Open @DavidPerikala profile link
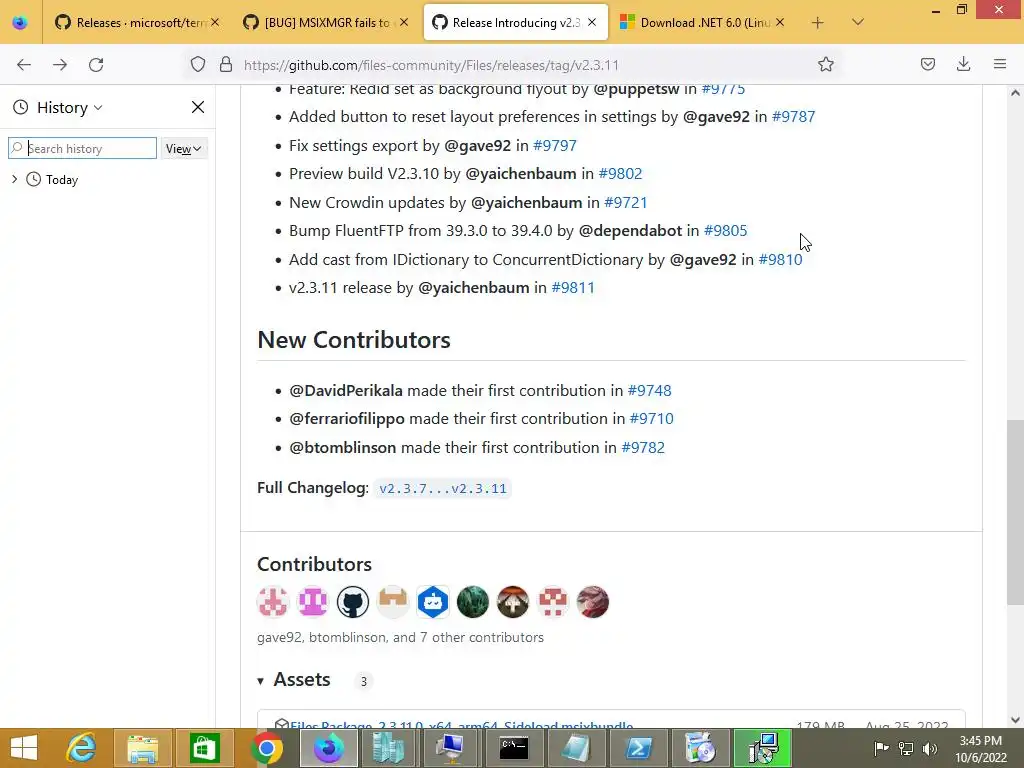The image size is (1024, 768). click(x=346, y=391)
